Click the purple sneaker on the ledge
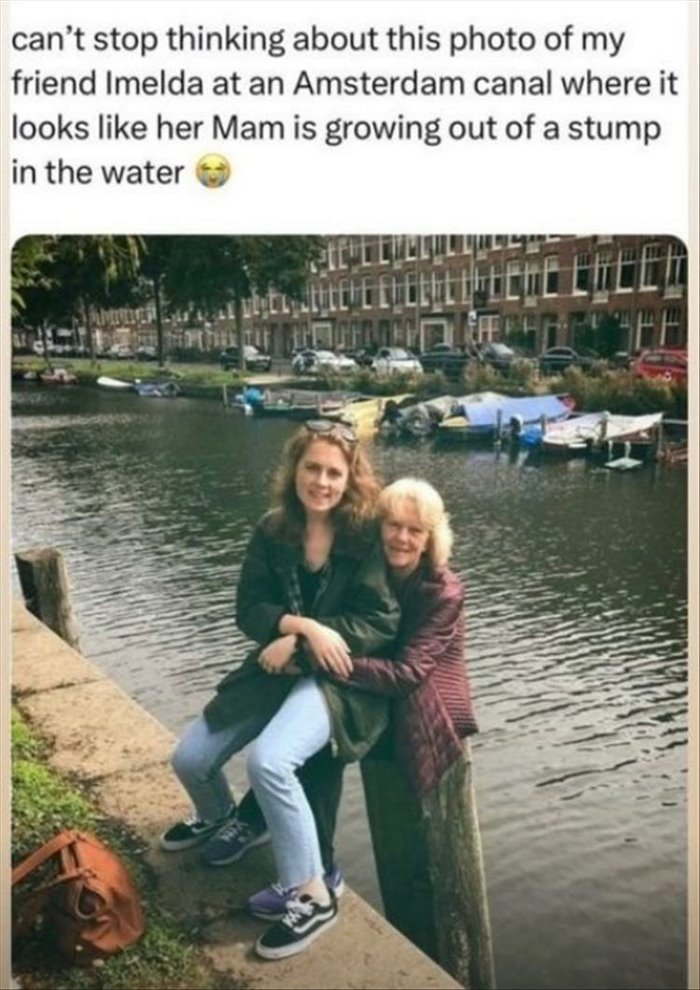 (x=294, y=895)
